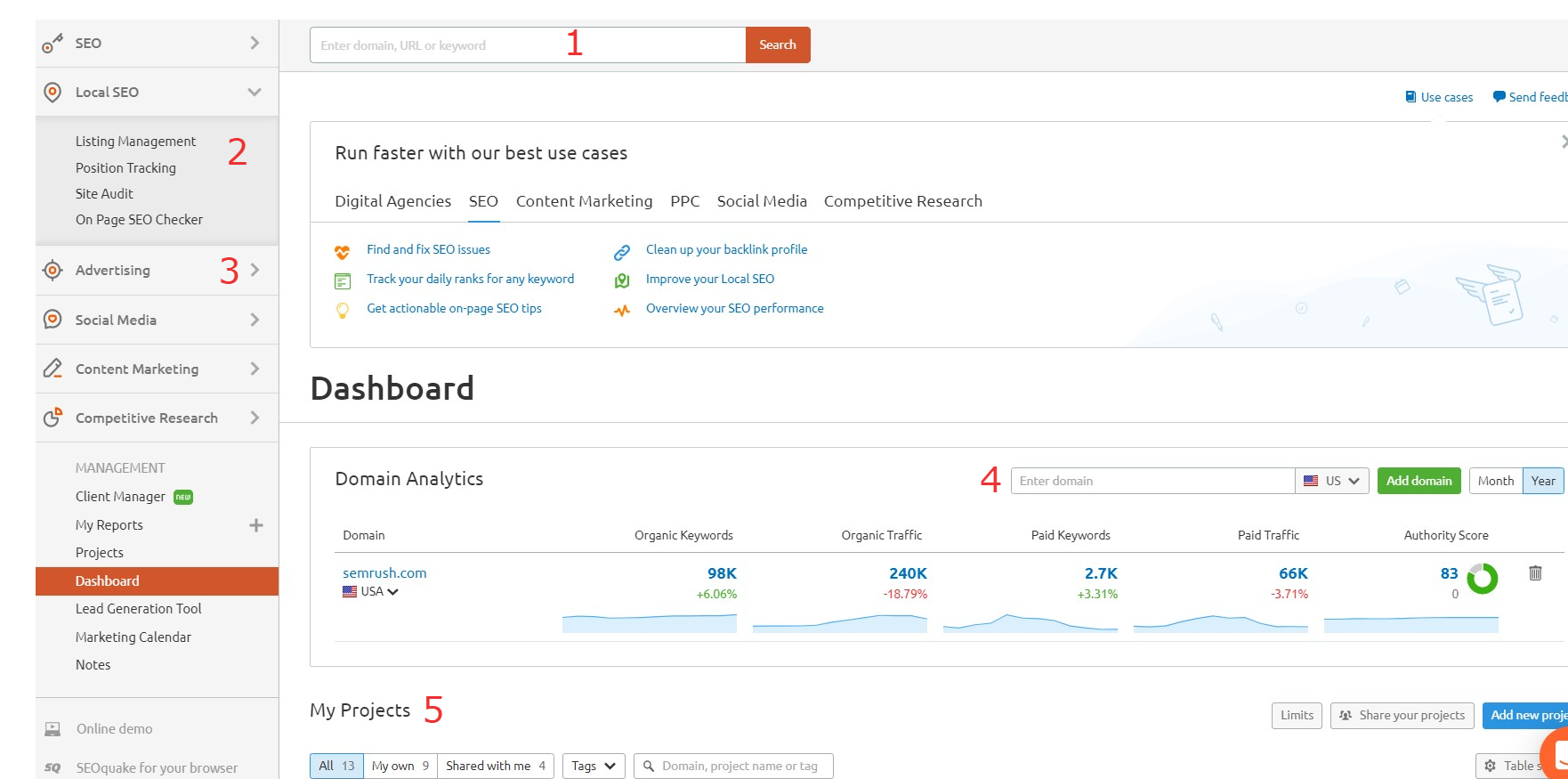Expand the SEO sidebar section
The image size is (1568, 779).
point(255,43)
